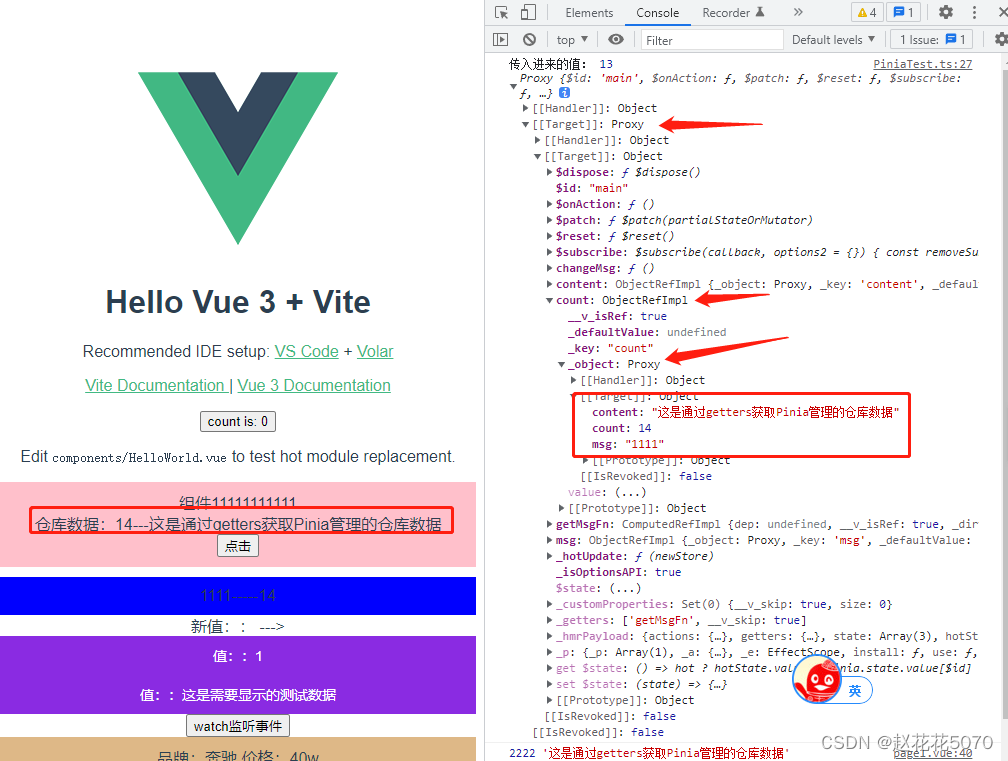Click the blue banner showing 1111-----14
Viewport: 1008px width, 761px height.
[x=238, y=596]
